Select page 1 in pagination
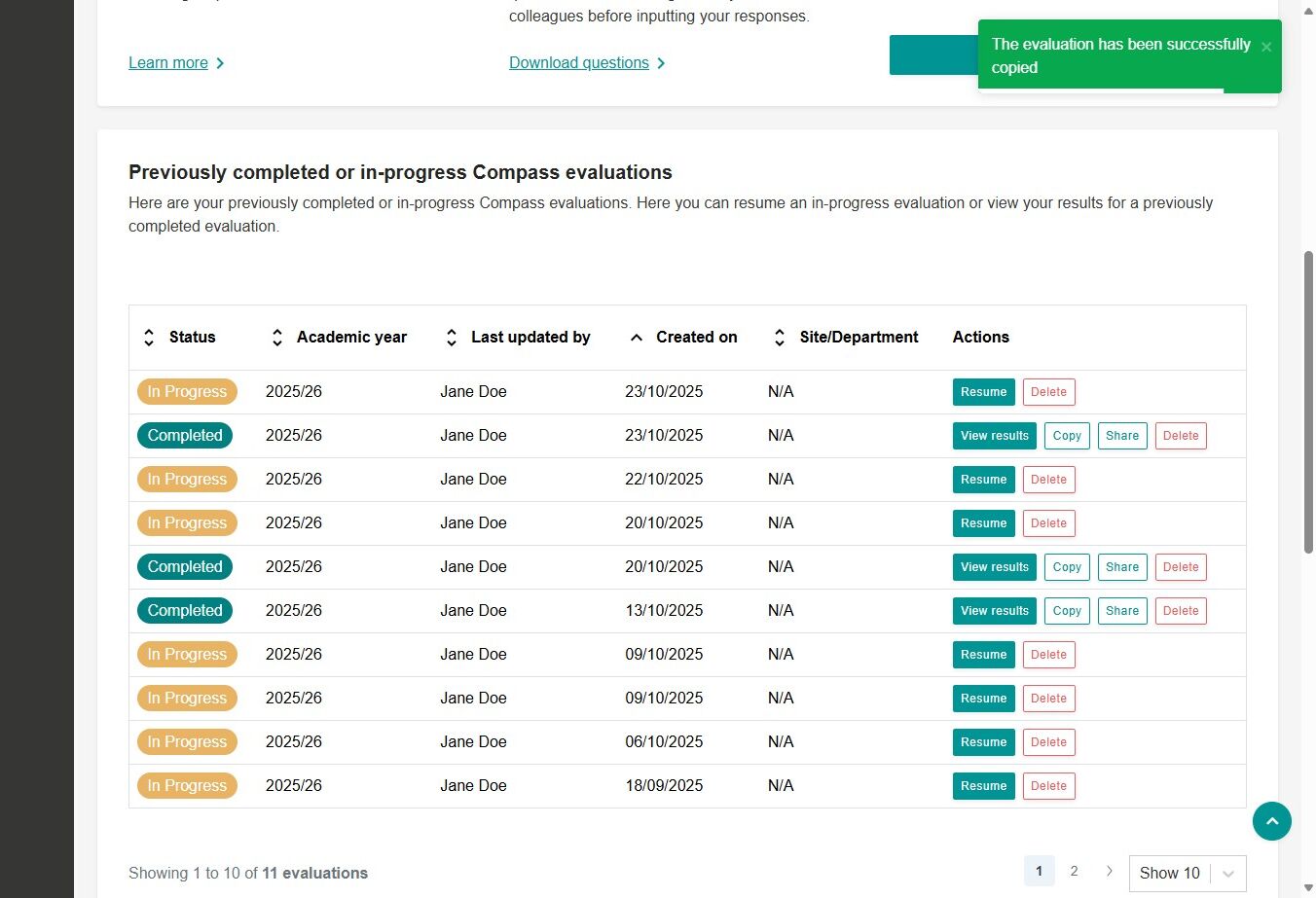Viewport: 1316px width, 898px height. pyautogui.click(x=1040, y=871)
